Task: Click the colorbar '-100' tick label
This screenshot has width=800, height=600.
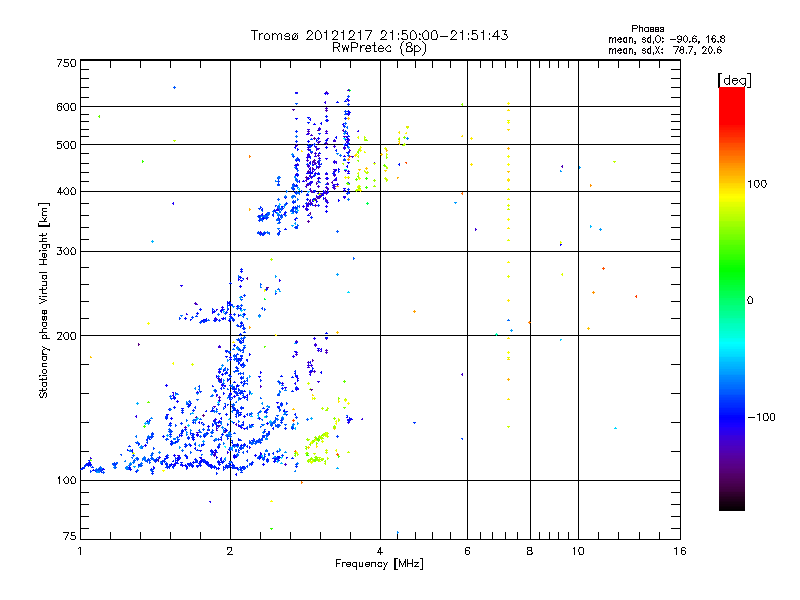Action: (761, 417)
